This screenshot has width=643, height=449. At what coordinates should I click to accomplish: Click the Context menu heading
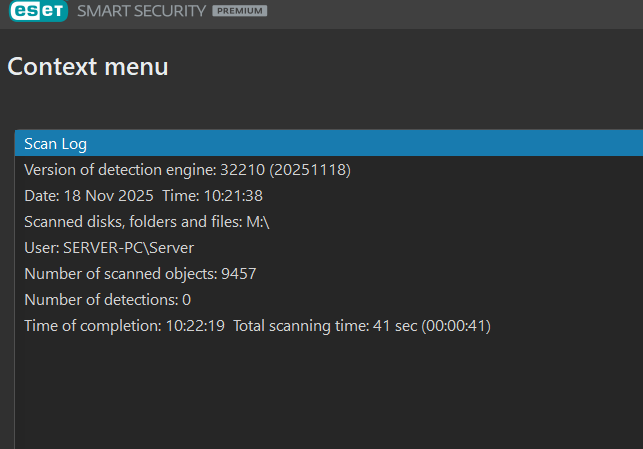pos(88,67)
